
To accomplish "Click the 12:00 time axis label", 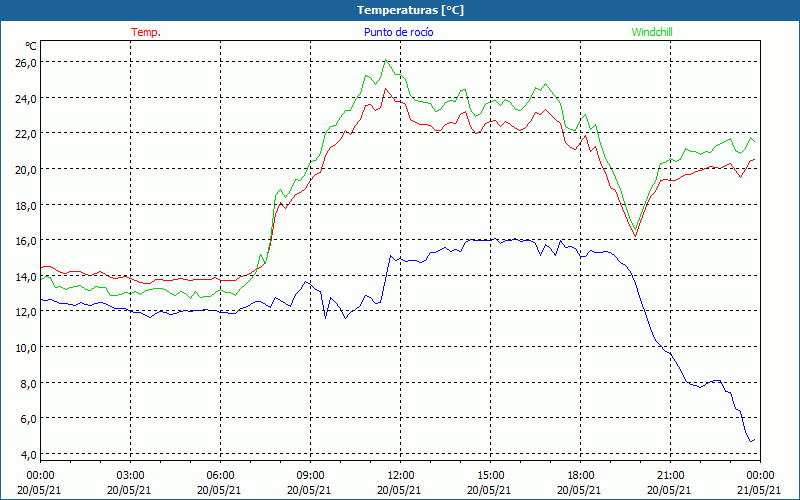I will tap(401, 476).
